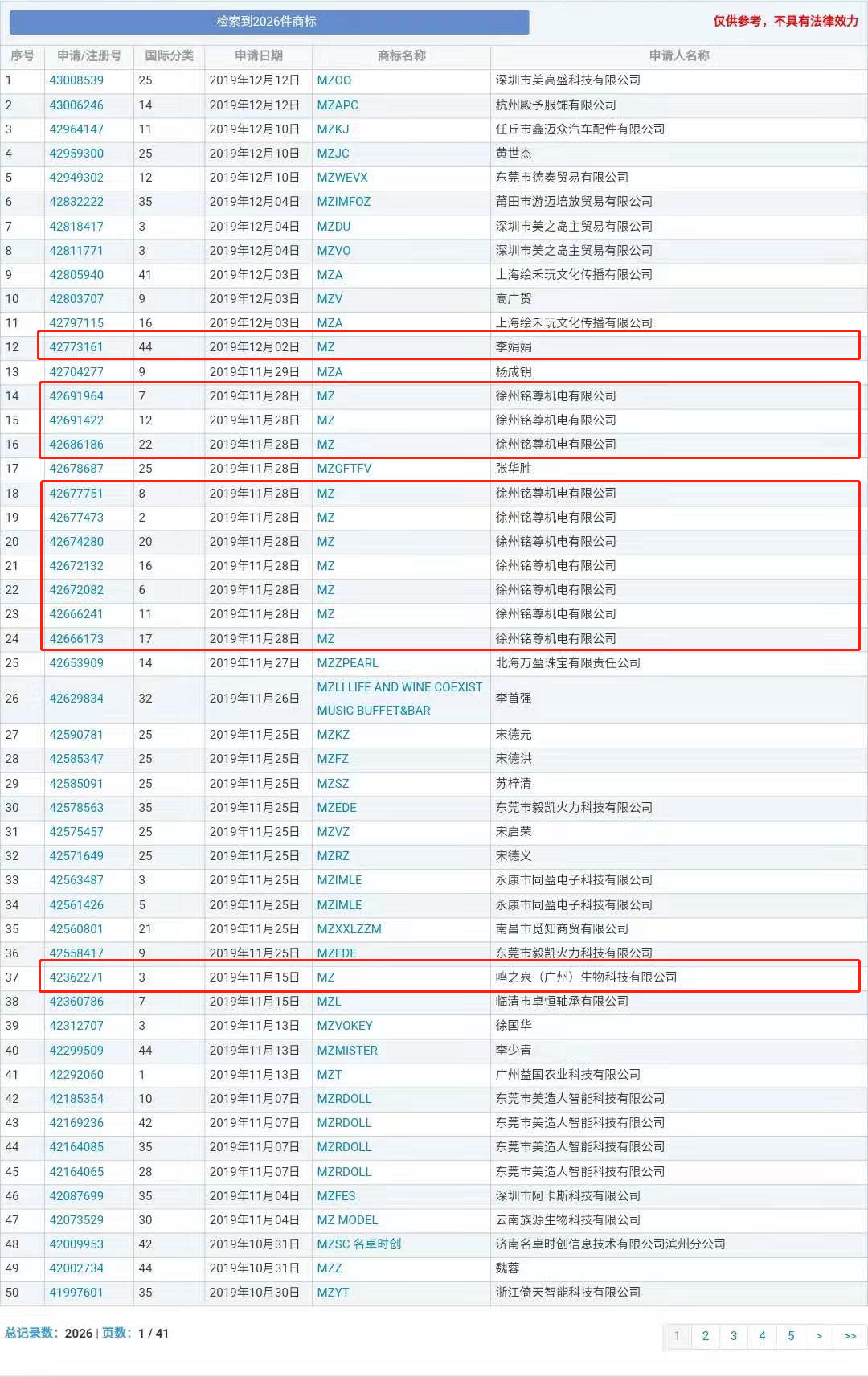868x1377 pixels.
Task: Open the MZLI LIFE AND WINE COEXIST trademark
Action: [399, 687]
